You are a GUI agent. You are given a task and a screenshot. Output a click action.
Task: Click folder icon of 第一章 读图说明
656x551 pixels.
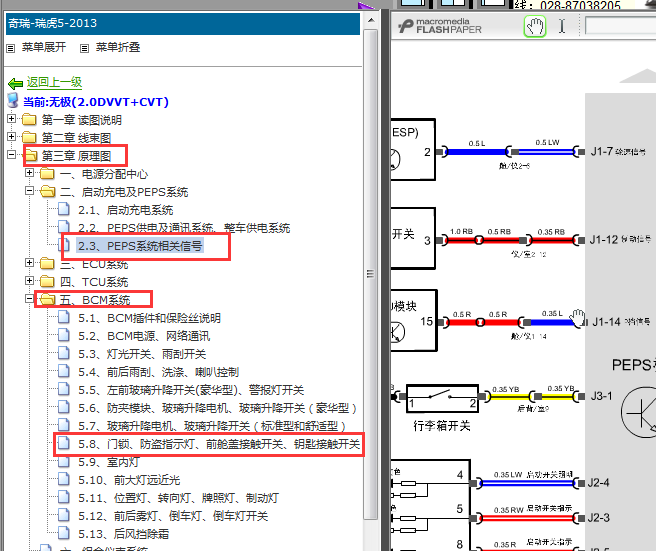29,120
